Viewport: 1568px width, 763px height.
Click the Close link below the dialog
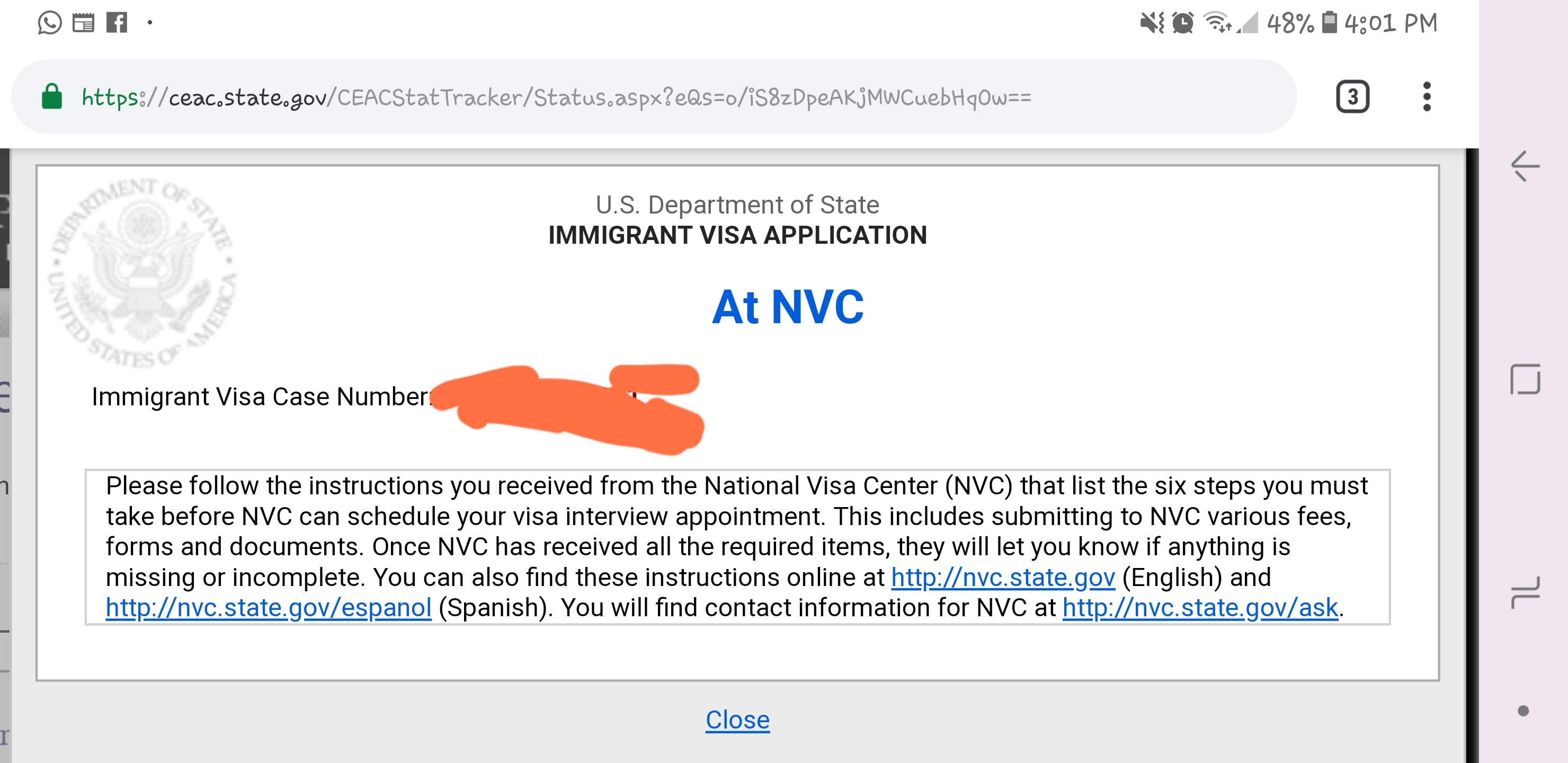[x=738, y=720]
